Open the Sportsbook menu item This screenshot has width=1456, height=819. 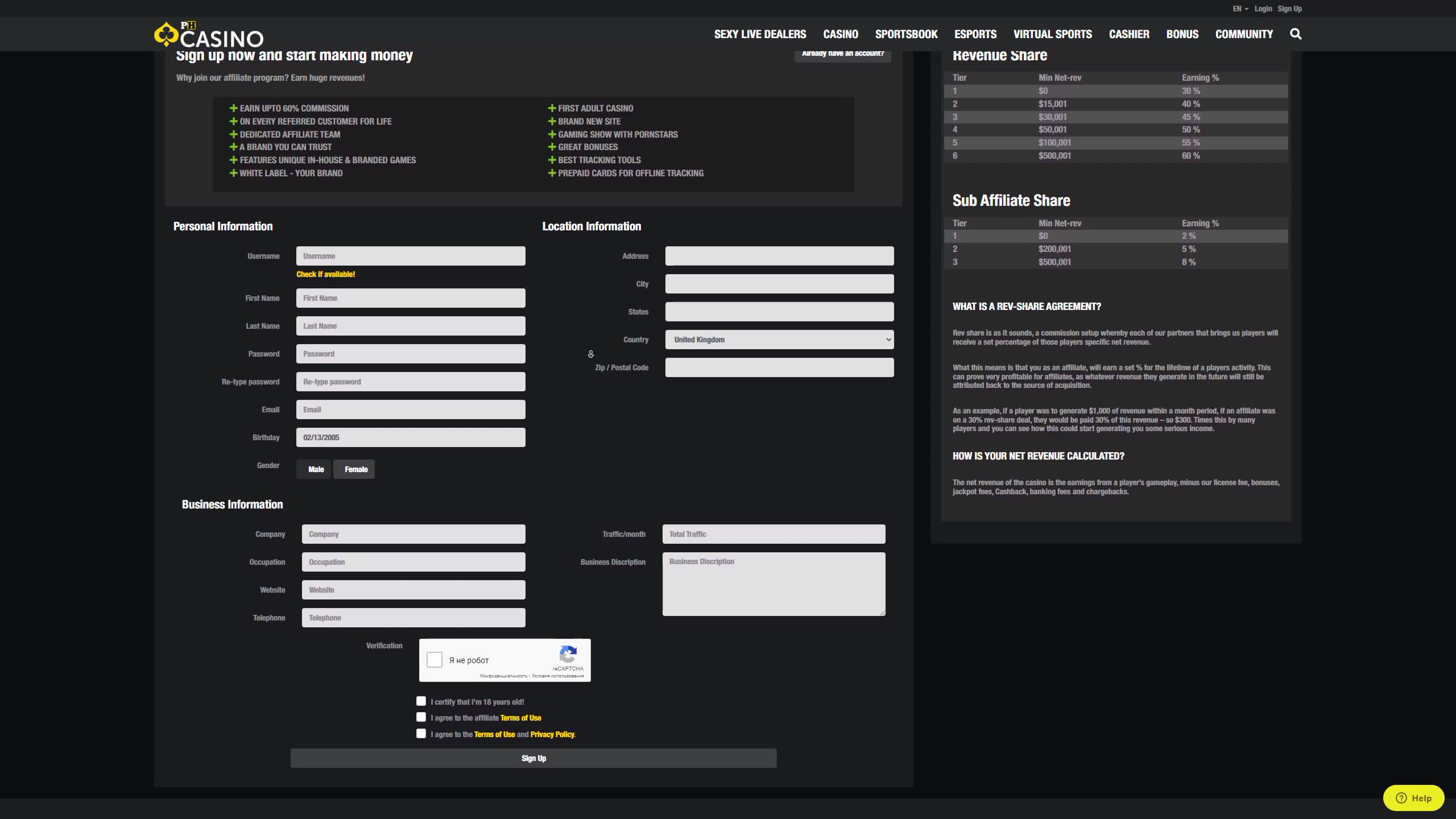(906, 34)
